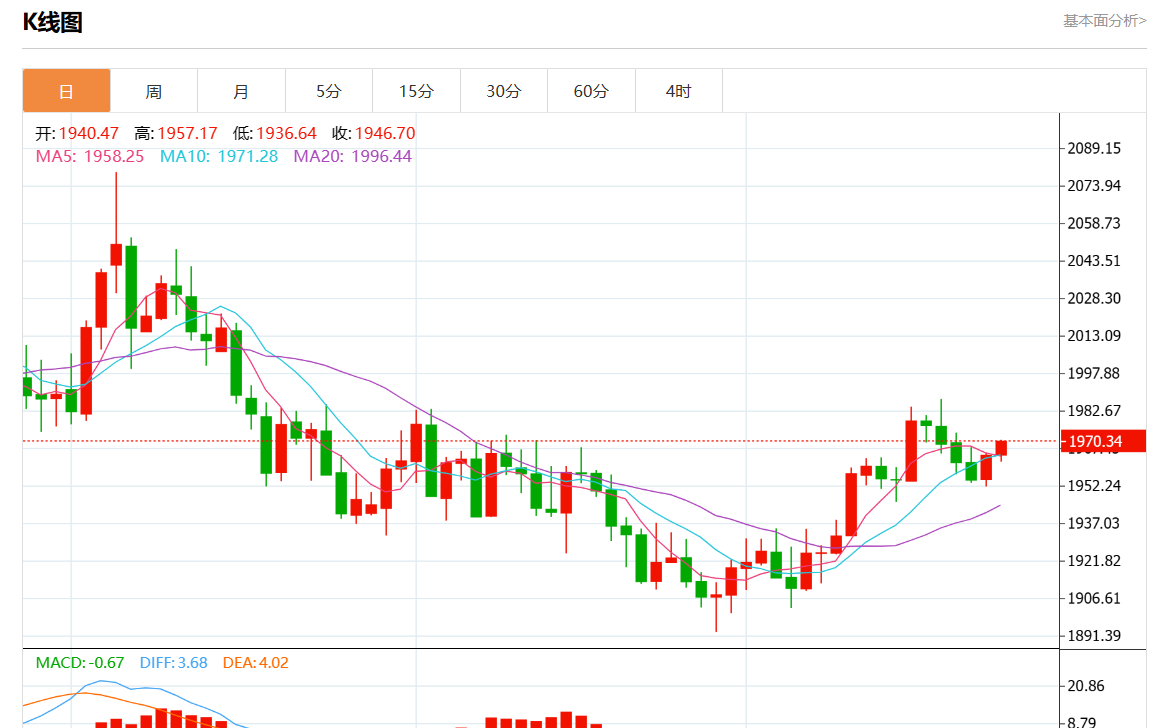Click the 20.86 MACD axis label
The width and height of the screenshot is (1171, 728).
(1086, 686)
